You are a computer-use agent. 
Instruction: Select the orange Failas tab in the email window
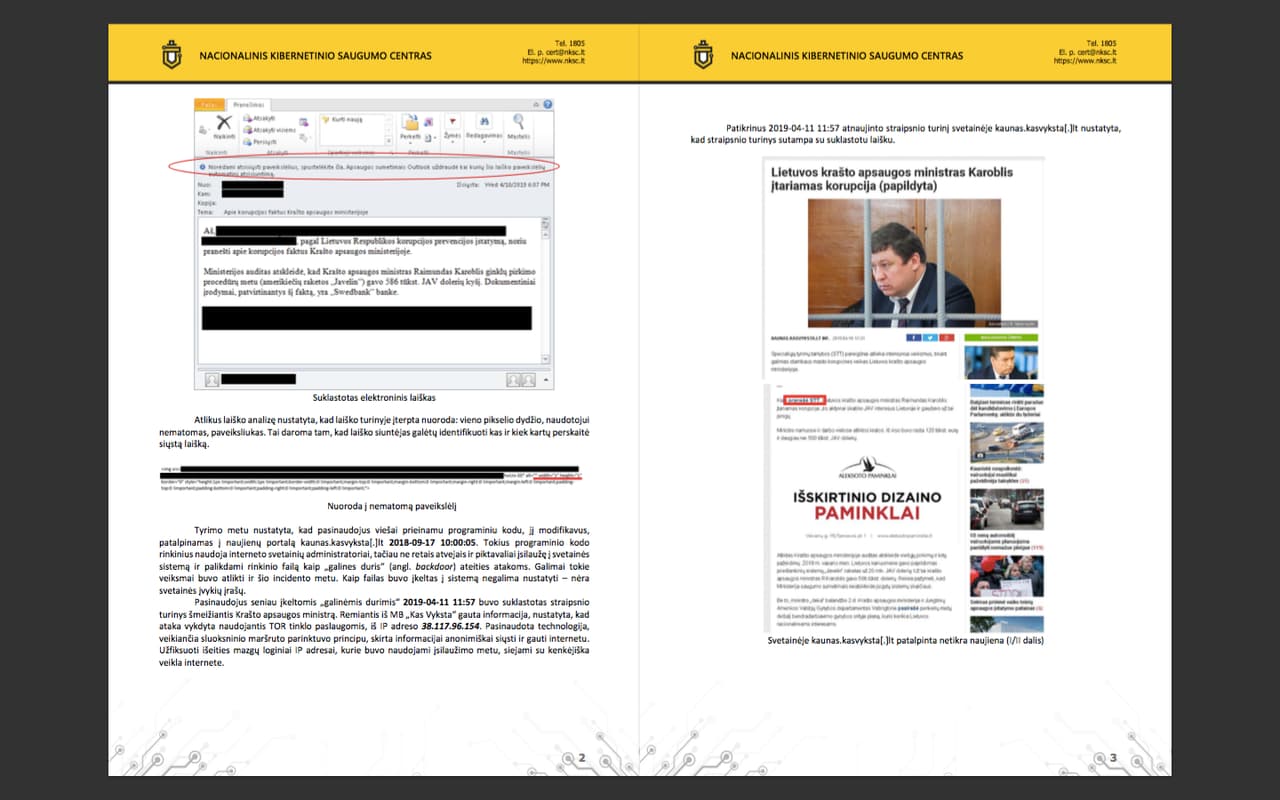(x=210, y=104)
